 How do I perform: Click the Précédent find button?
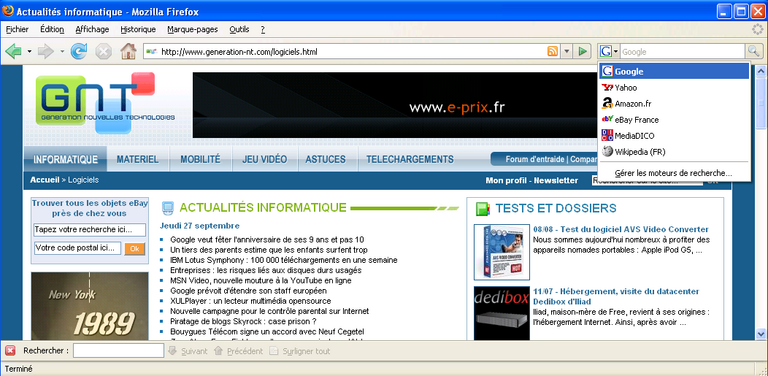238,351
